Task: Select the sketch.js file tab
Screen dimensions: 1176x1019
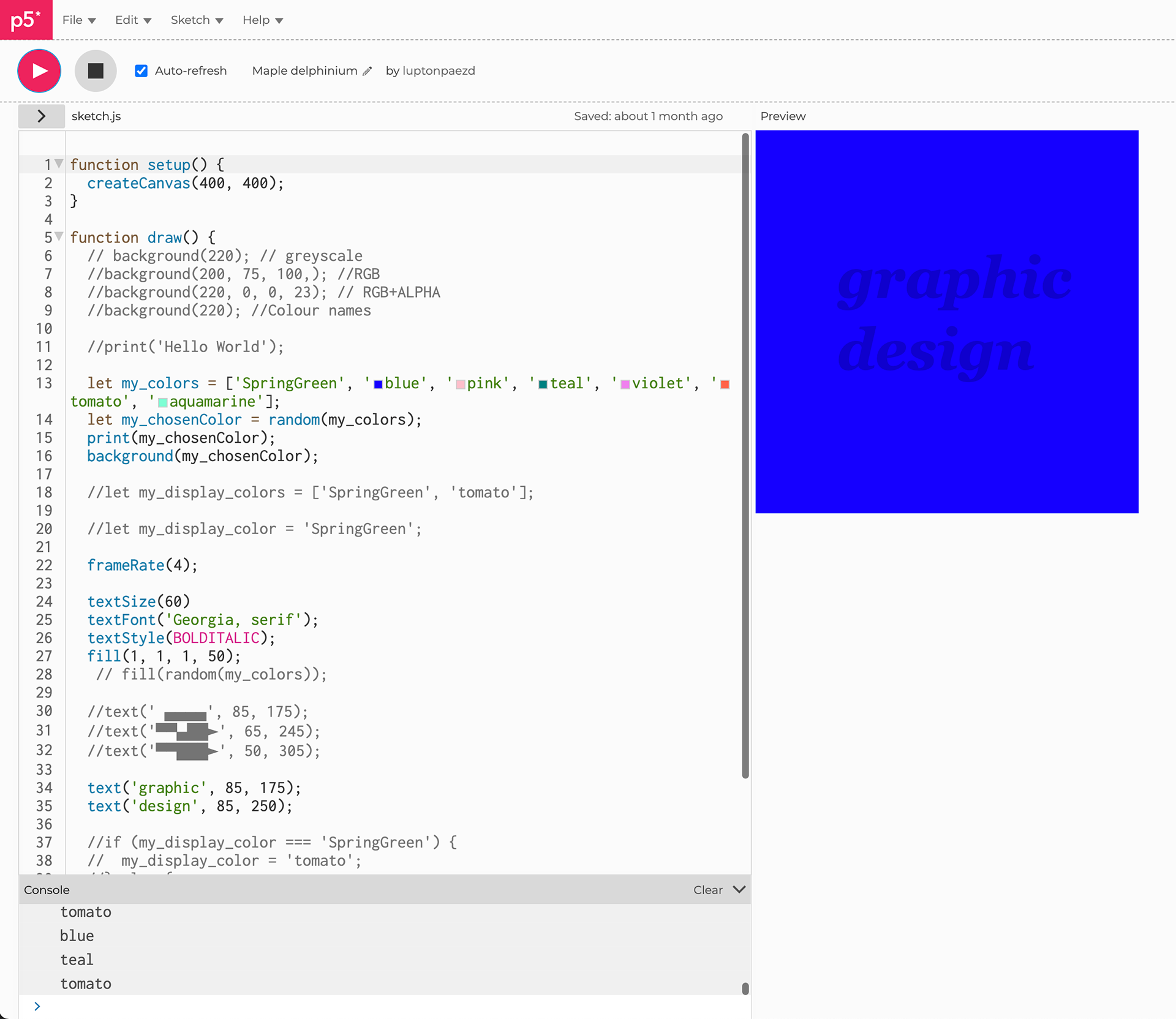Action: click(x=96, y=116)
